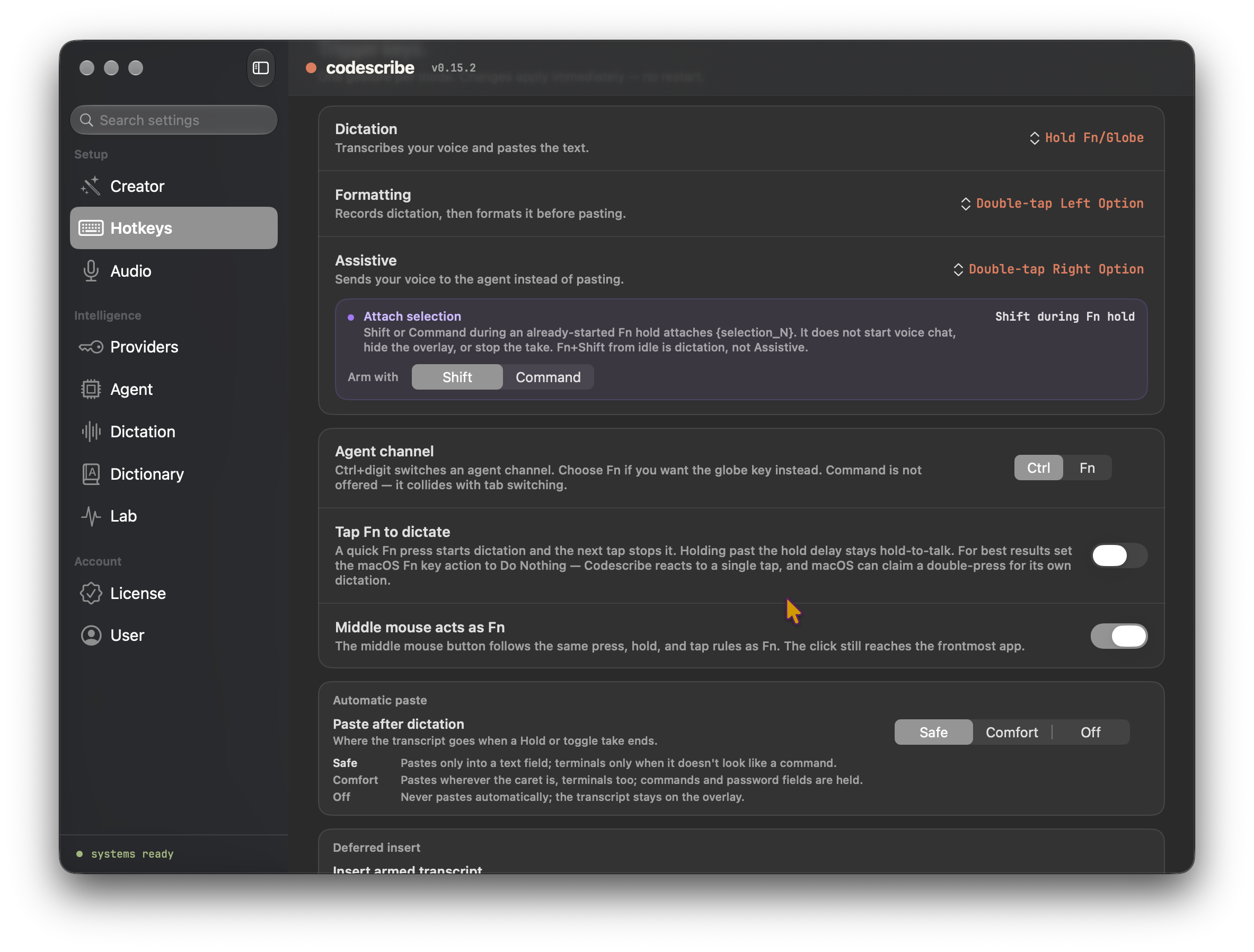Open Dictation hotkey dropdown Hold Fn/Globe

click(1086, 138)
